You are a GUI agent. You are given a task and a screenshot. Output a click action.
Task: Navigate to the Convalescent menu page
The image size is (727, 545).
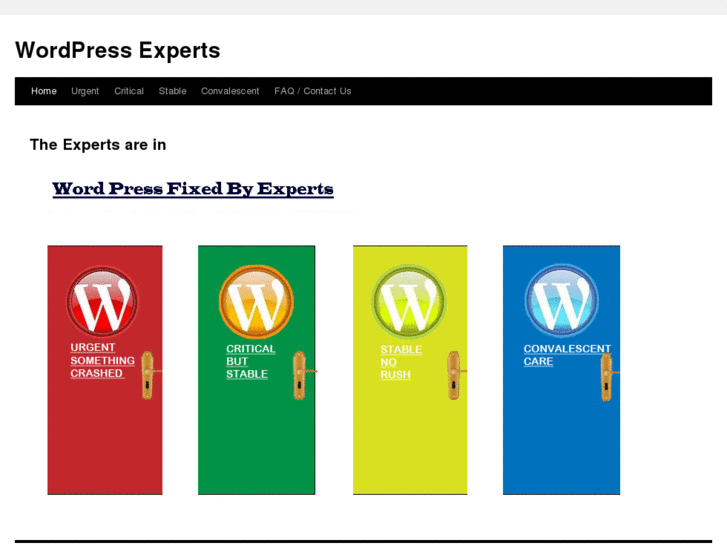coord(230,91)
